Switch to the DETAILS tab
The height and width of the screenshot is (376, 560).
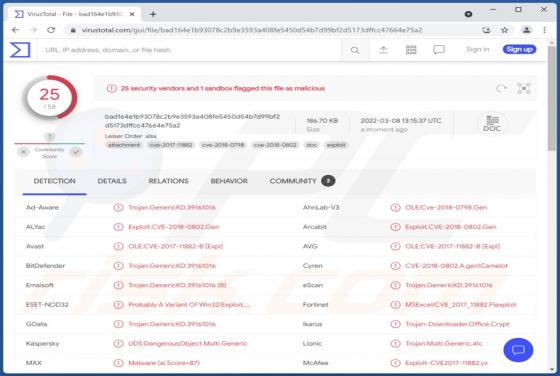coord(112,181)
